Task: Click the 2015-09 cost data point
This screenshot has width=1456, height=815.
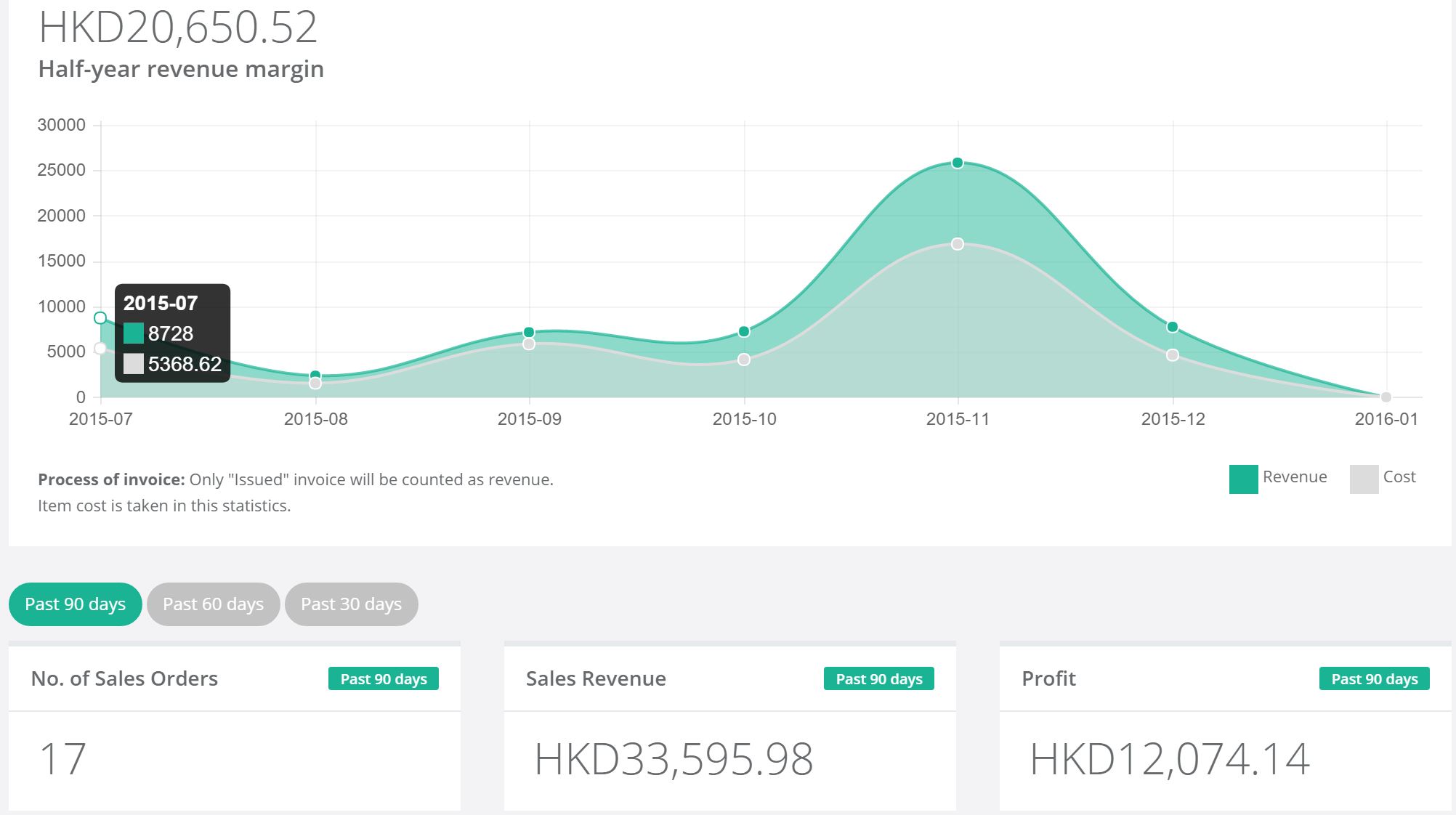Action: 529,344
